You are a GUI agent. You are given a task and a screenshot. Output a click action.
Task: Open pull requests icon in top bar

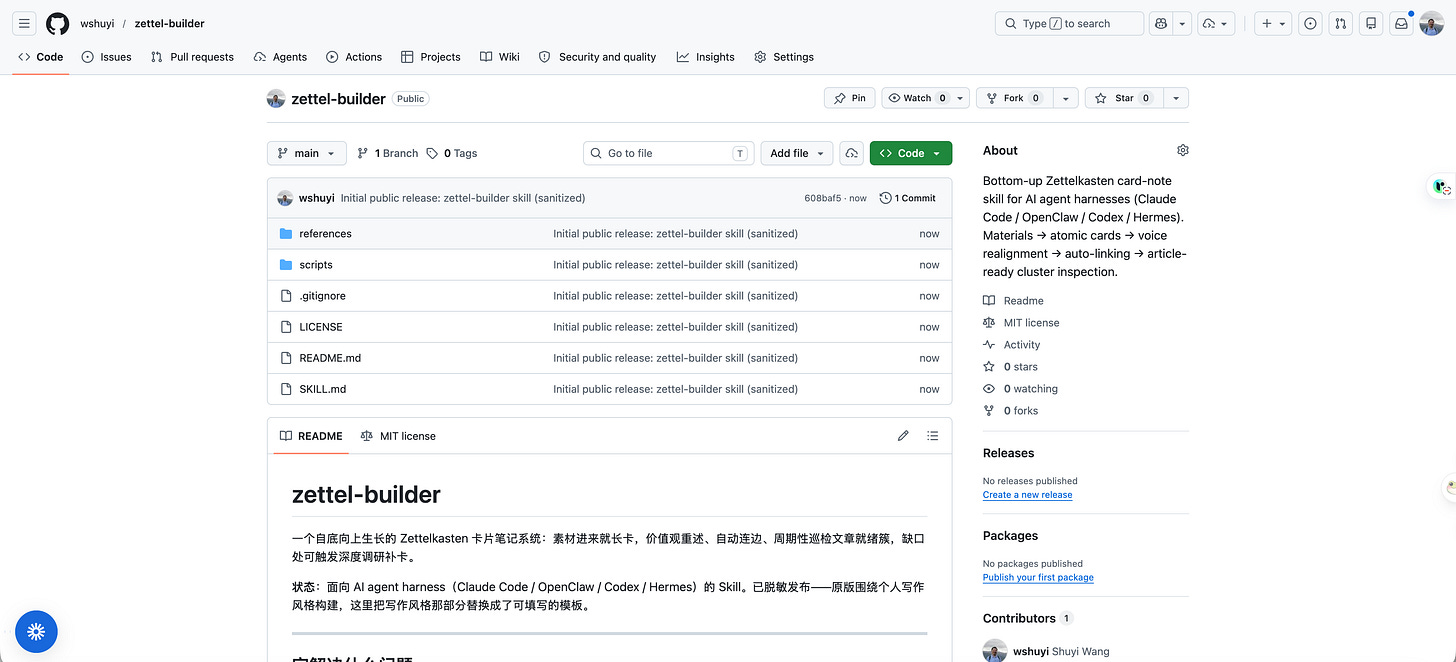(x=1340, y=23)
